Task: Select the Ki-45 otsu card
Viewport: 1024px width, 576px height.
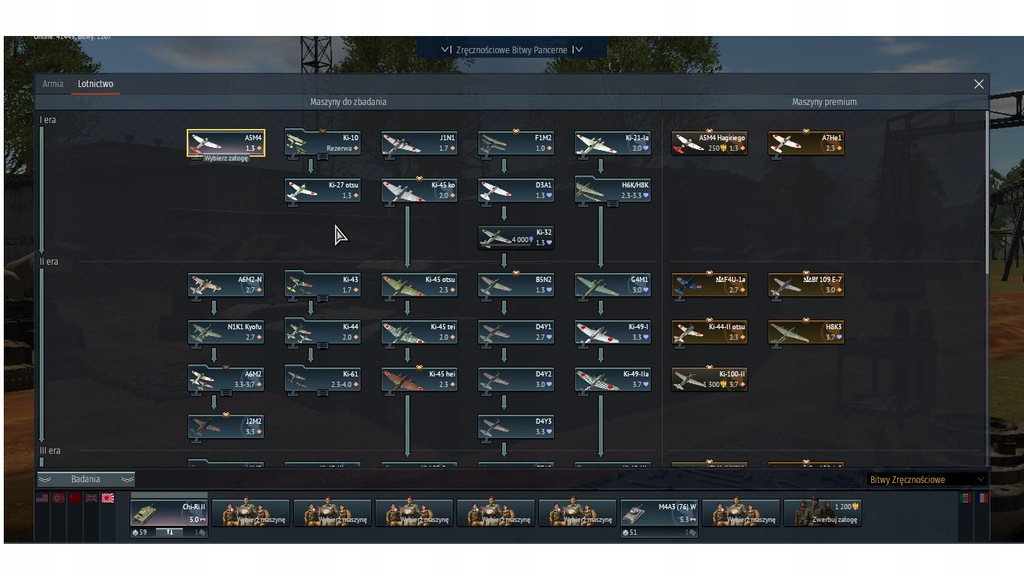Action: click(x=419, y=285)
